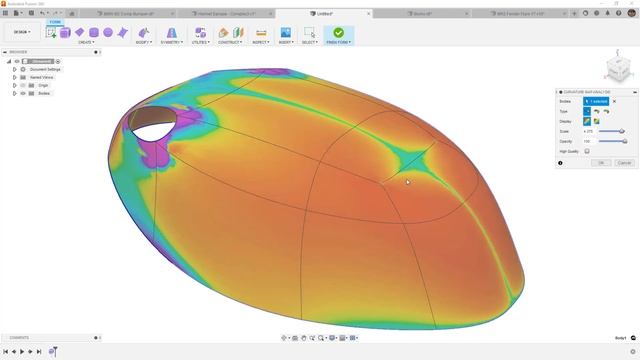Select the banded Display option

click(597, 121)
